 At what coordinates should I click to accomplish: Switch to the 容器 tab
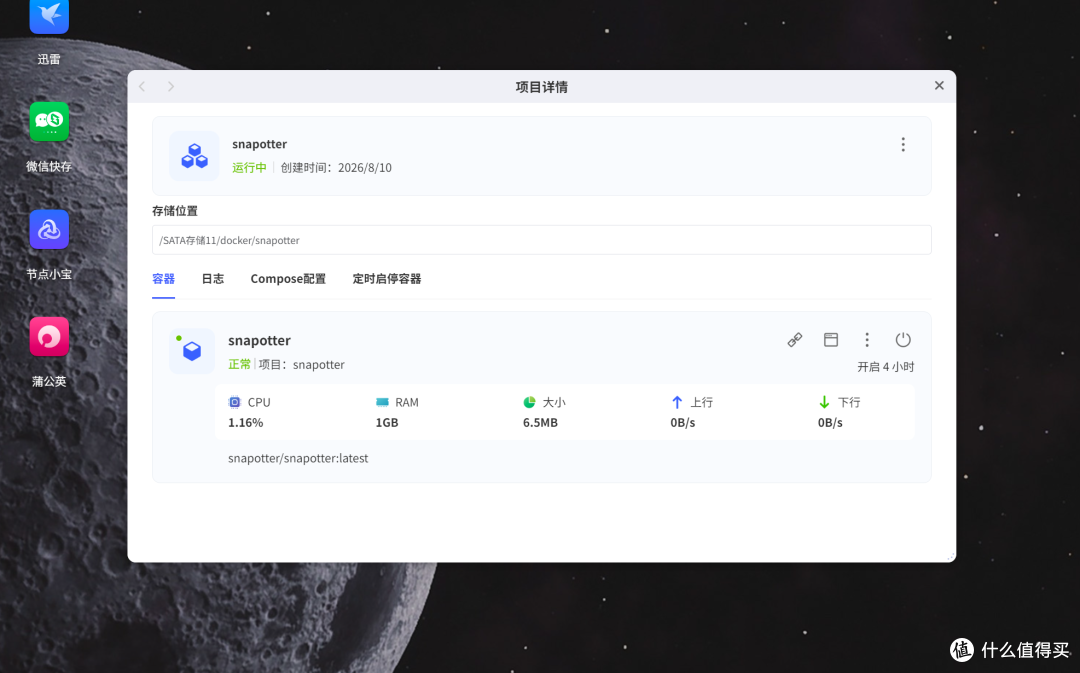tap(163, 279)
